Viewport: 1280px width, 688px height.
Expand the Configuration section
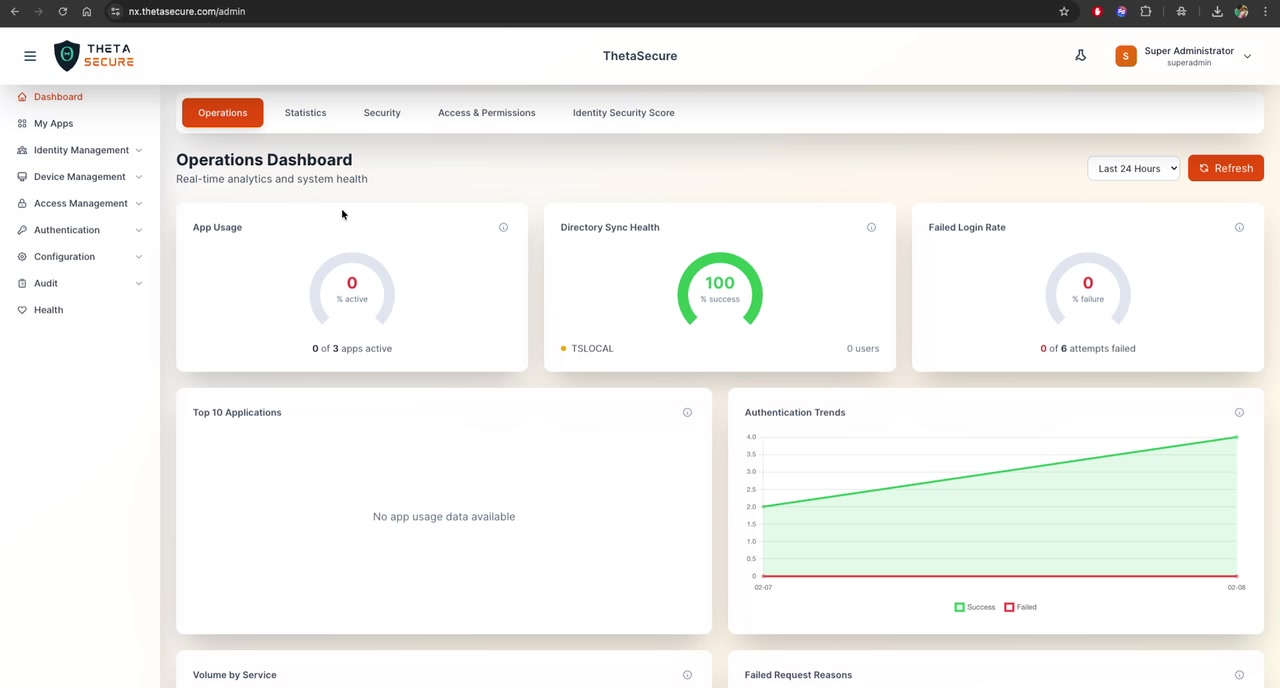click(x=64, y=256)
